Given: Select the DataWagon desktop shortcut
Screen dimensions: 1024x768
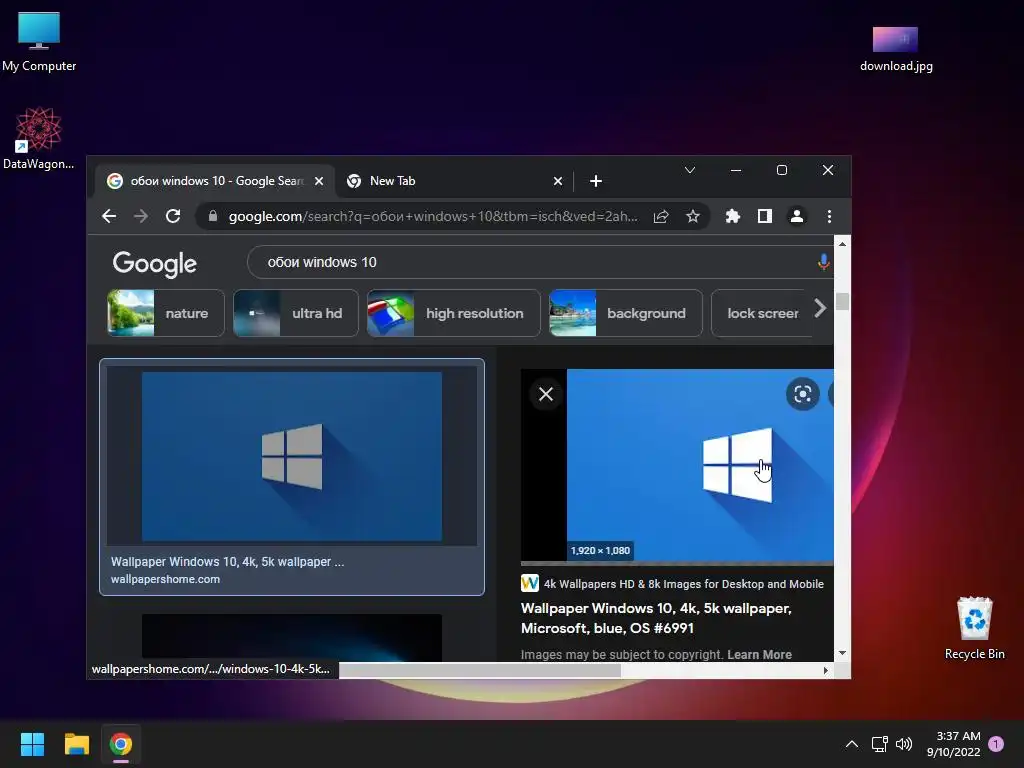Looking at the screenshot, I should tap(39, 138).
